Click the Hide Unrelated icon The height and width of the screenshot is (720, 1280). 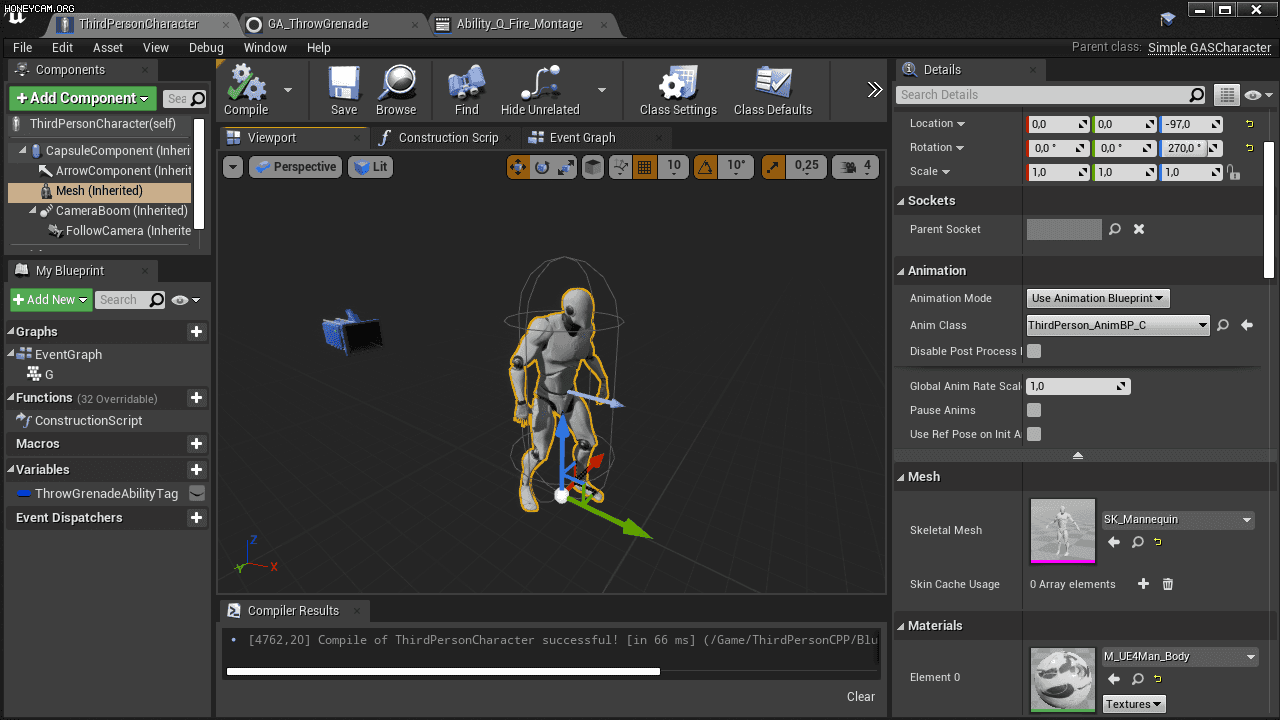point(540,89)
